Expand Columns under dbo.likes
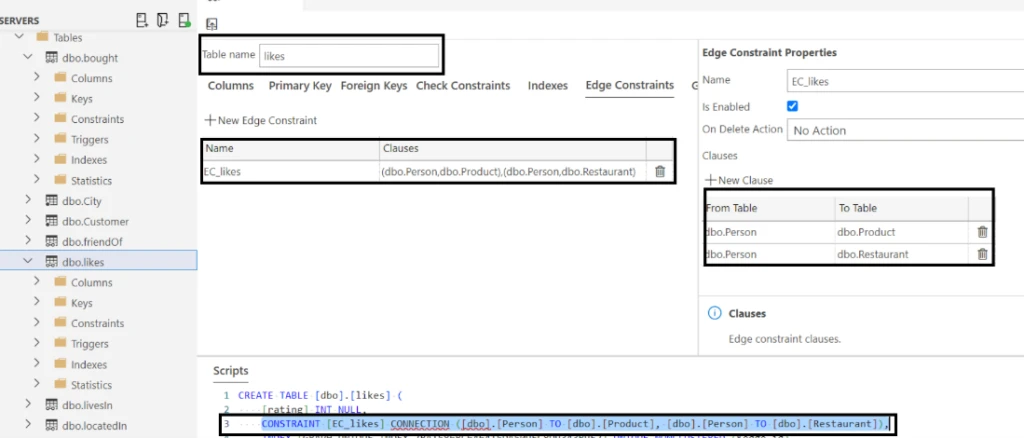 (x=37, y=282)
